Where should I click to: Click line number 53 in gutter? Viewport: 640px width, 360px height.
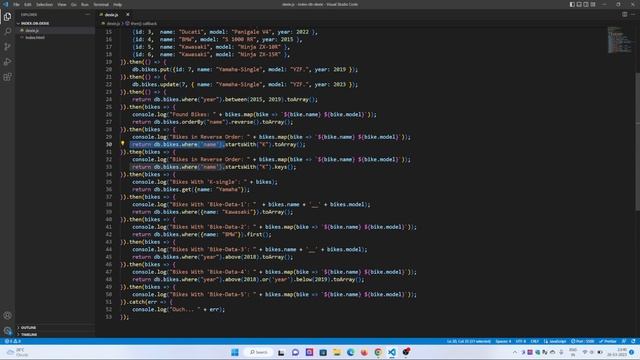coord(109,317)
